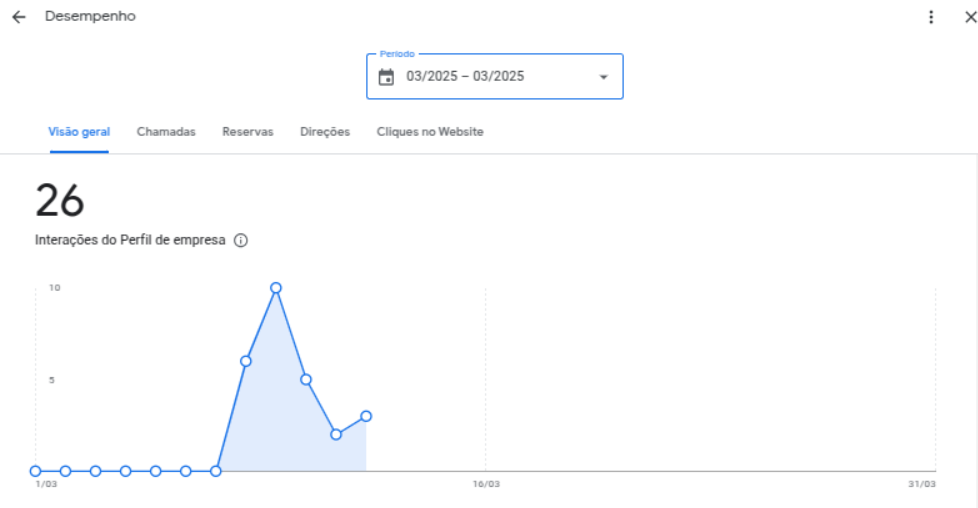Click the 31/03 axis label
This screenshot has width=978, height=508.
[x=921, y=484]
